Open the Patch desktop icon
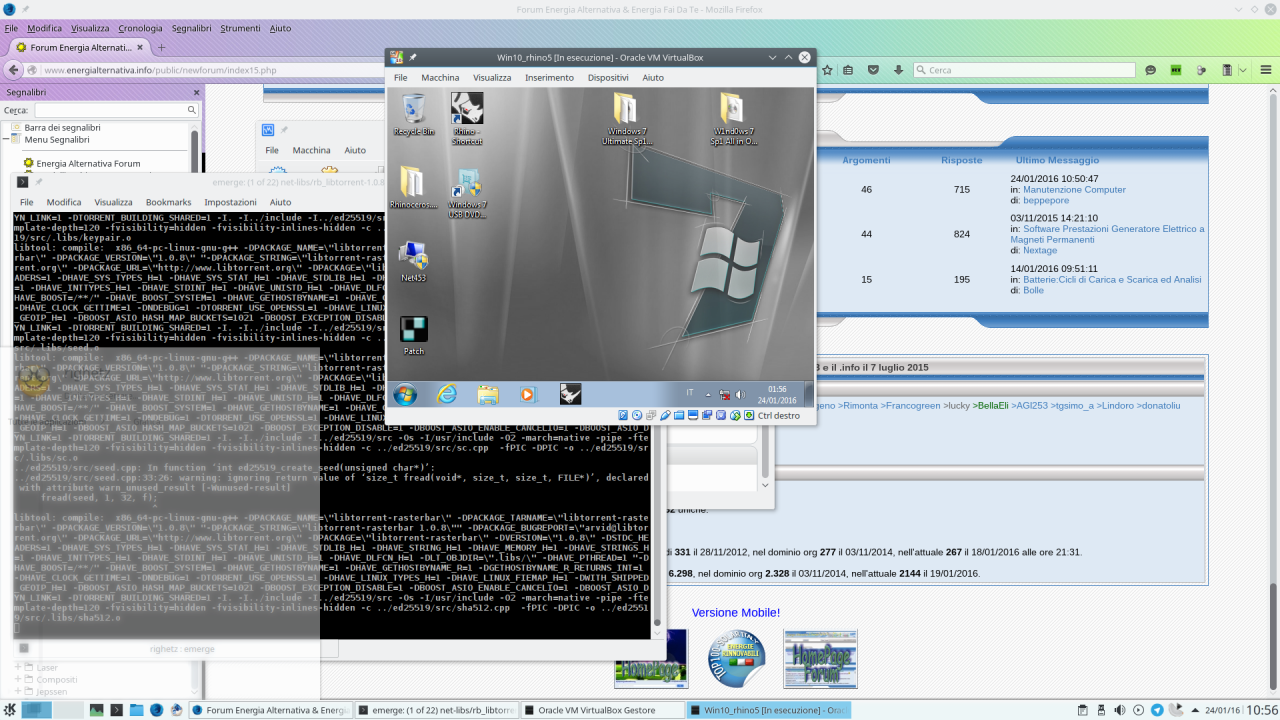 414,335
